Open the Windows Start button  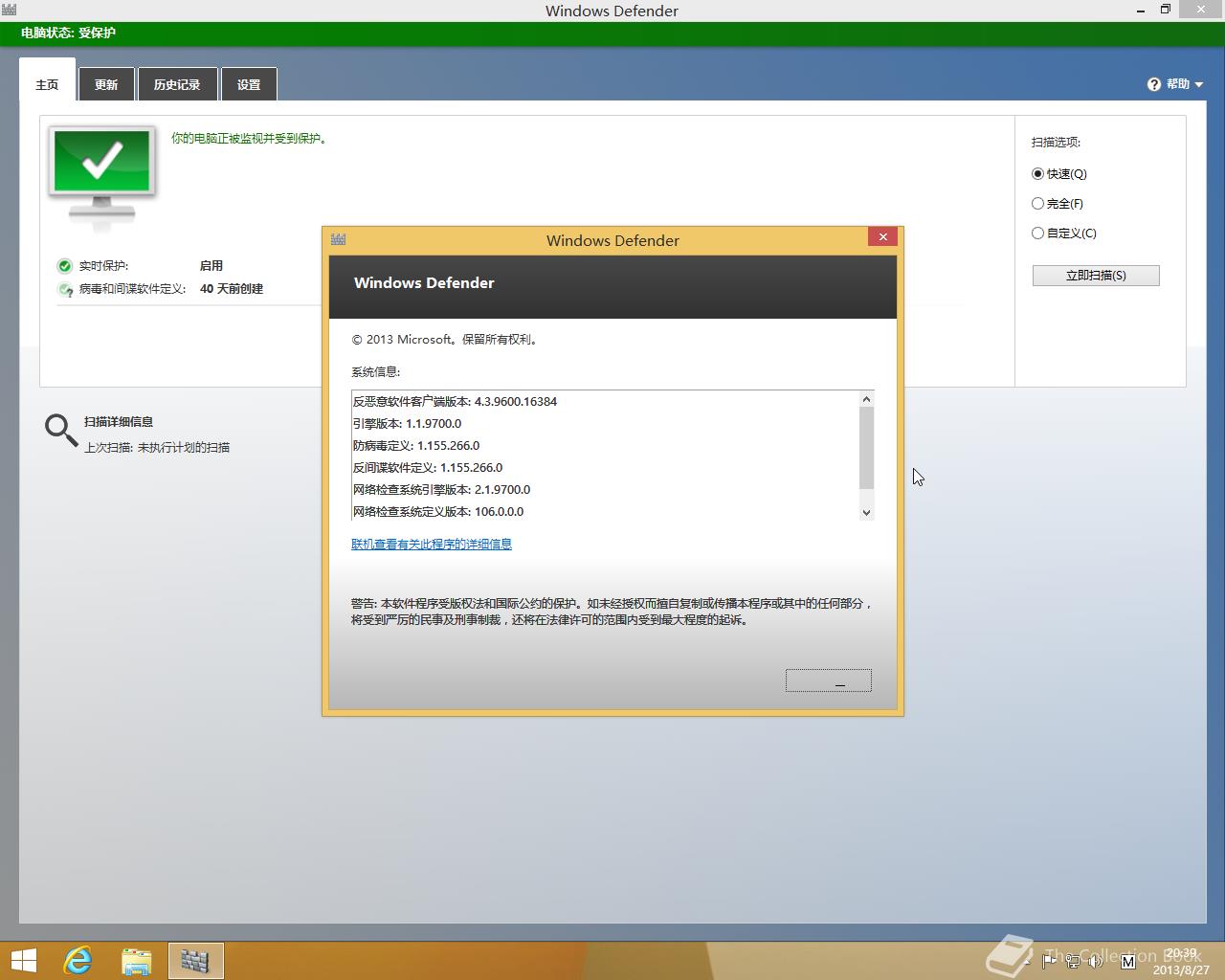(x=23, y=961)
